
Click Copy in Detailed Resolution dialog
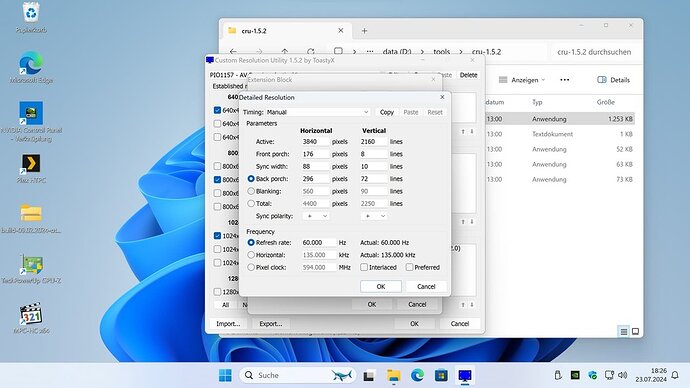387,112
